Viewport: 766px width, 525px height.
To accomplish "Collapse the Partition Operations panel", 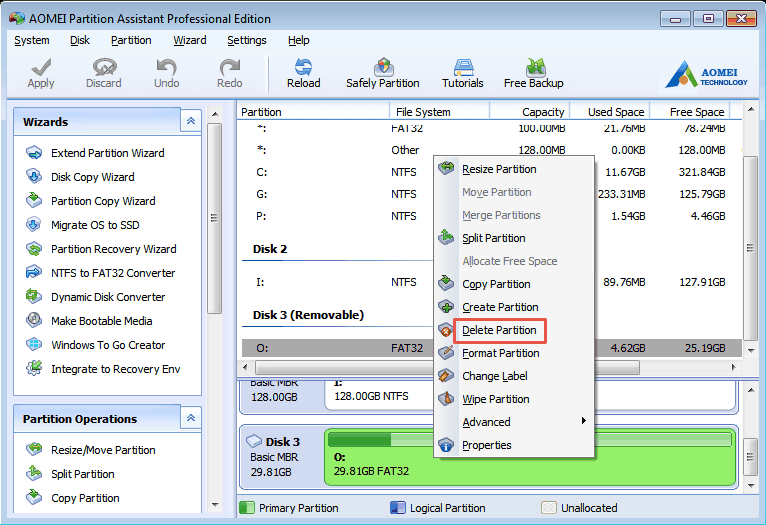I will pyautogui.click(x=191, y=418).
